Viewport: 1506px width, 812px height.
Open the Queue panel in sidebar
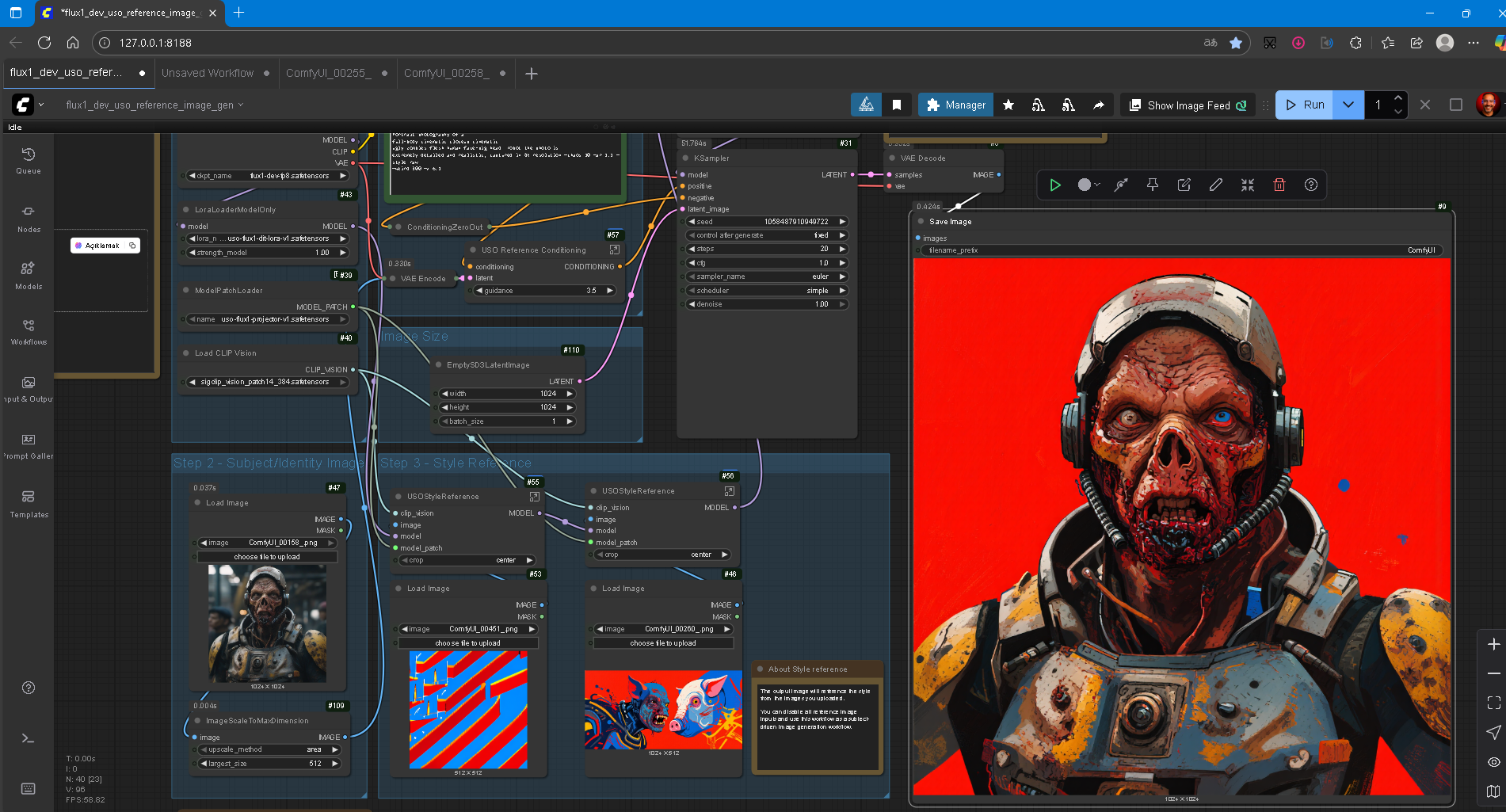(x=29, y=160)
